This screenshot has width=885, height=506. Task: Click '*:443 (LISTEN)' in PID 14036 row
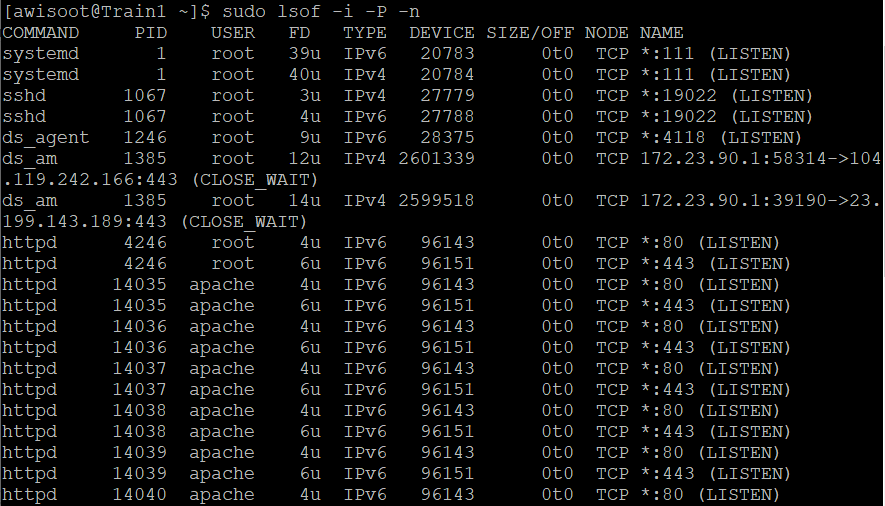[716, 347]
